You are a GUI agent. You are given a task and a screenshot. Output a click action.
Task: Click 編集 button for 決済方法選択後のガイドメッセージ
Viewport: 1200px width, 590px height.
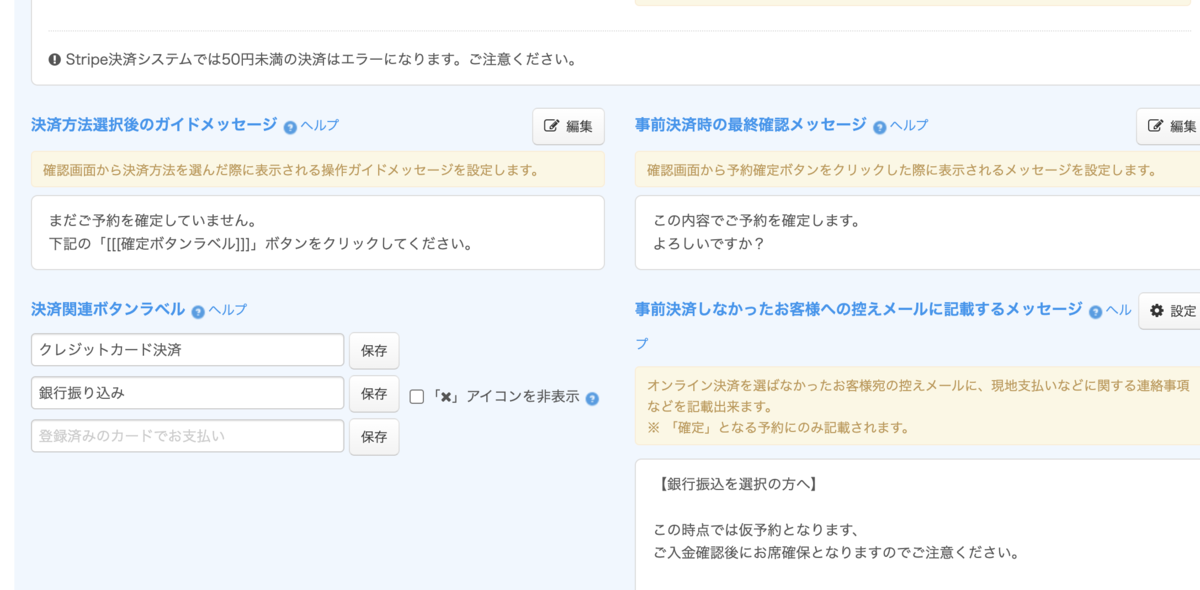point(568,126)
